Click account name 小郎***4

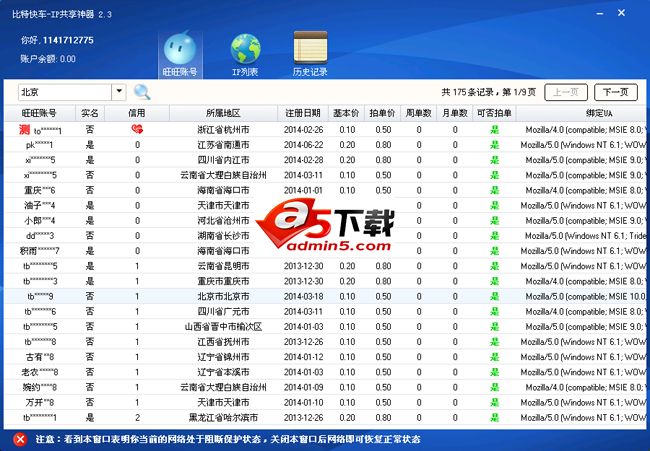tap(39, 221)
